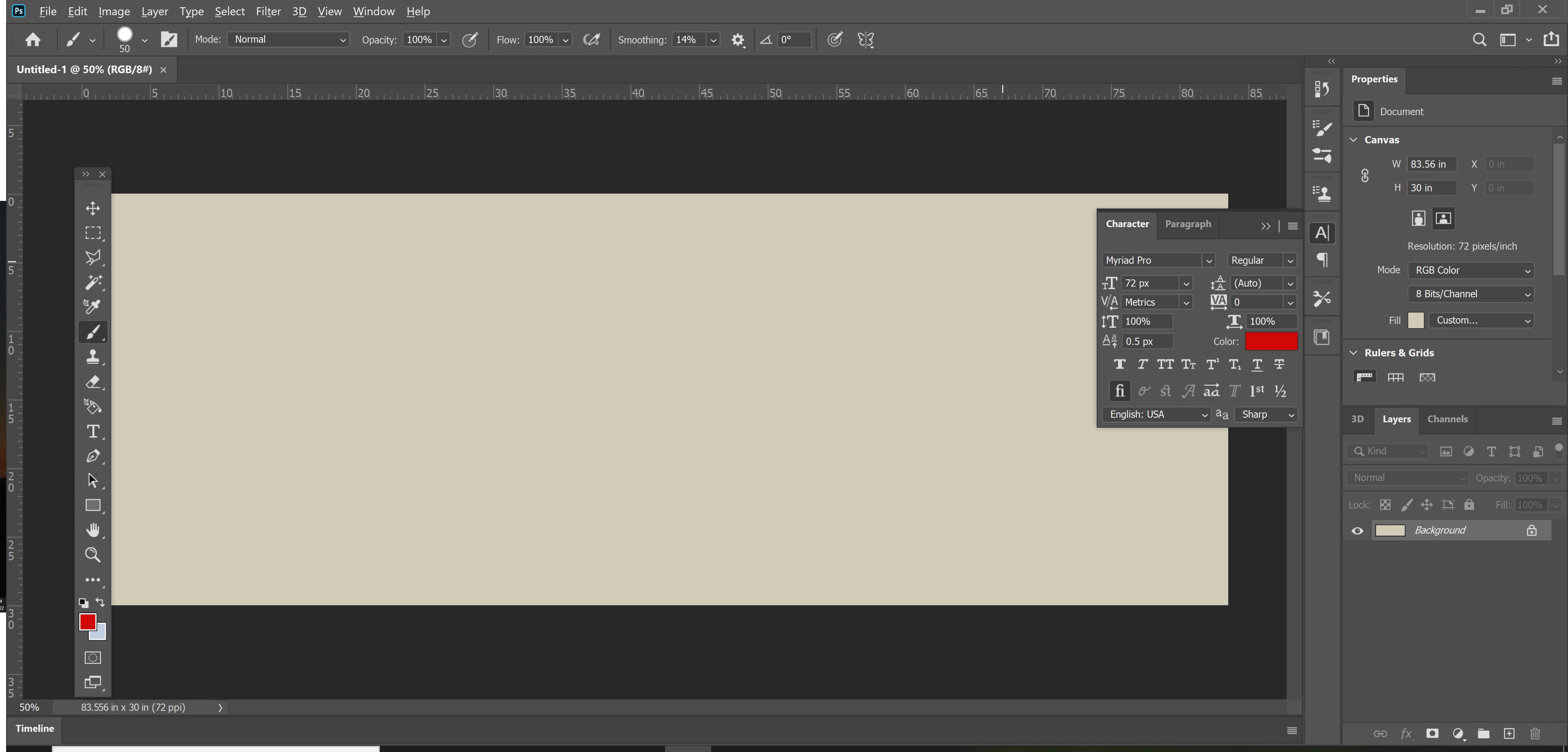Select the Clone Stamp tool
1568x752 pixels.
click(x=93, y=357)
